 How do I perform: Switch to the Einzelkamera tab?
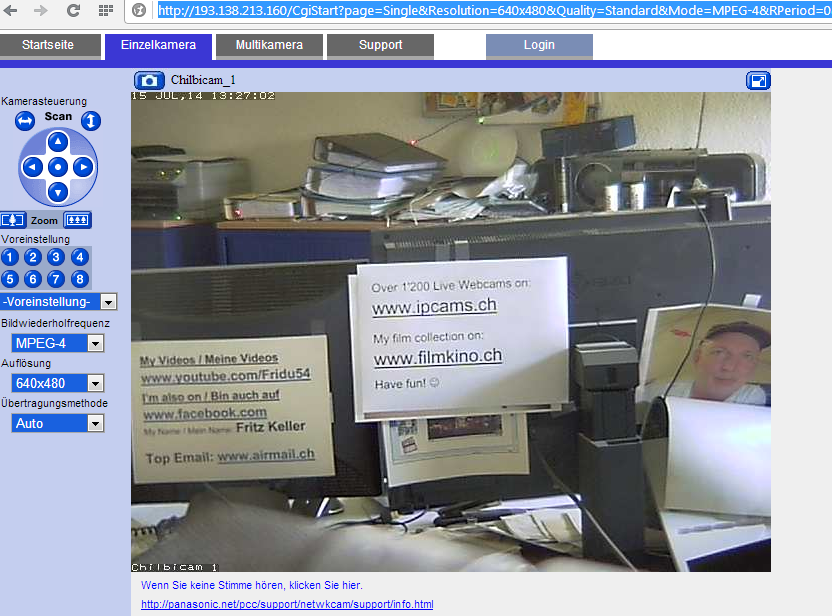tap(158, 46)
